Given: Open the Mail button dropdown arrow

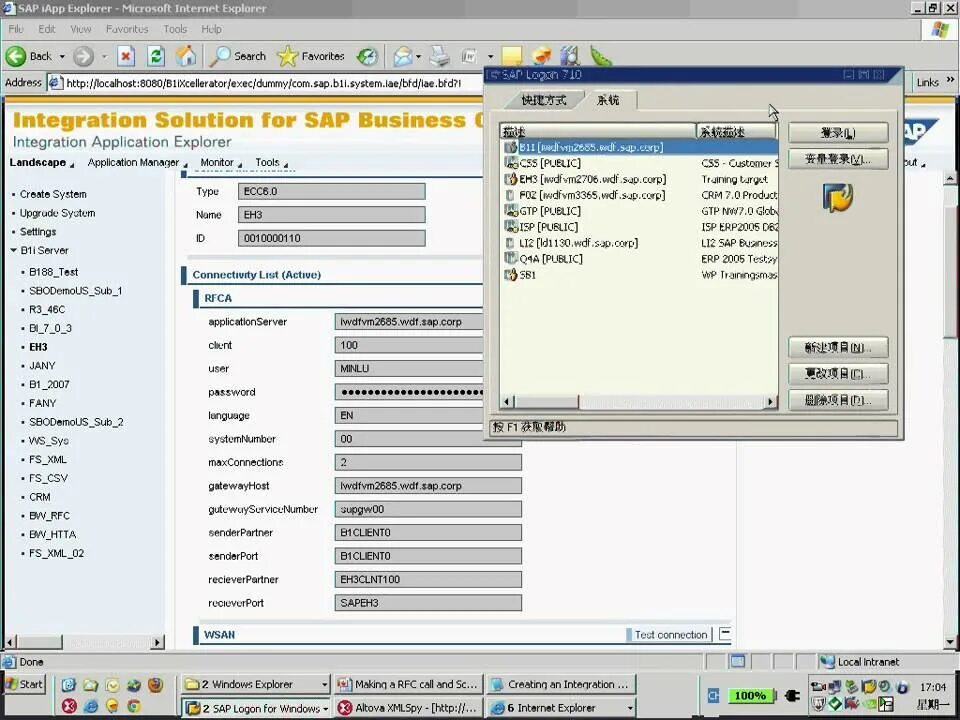Looking at the screenshot, I should pos(418,56).
